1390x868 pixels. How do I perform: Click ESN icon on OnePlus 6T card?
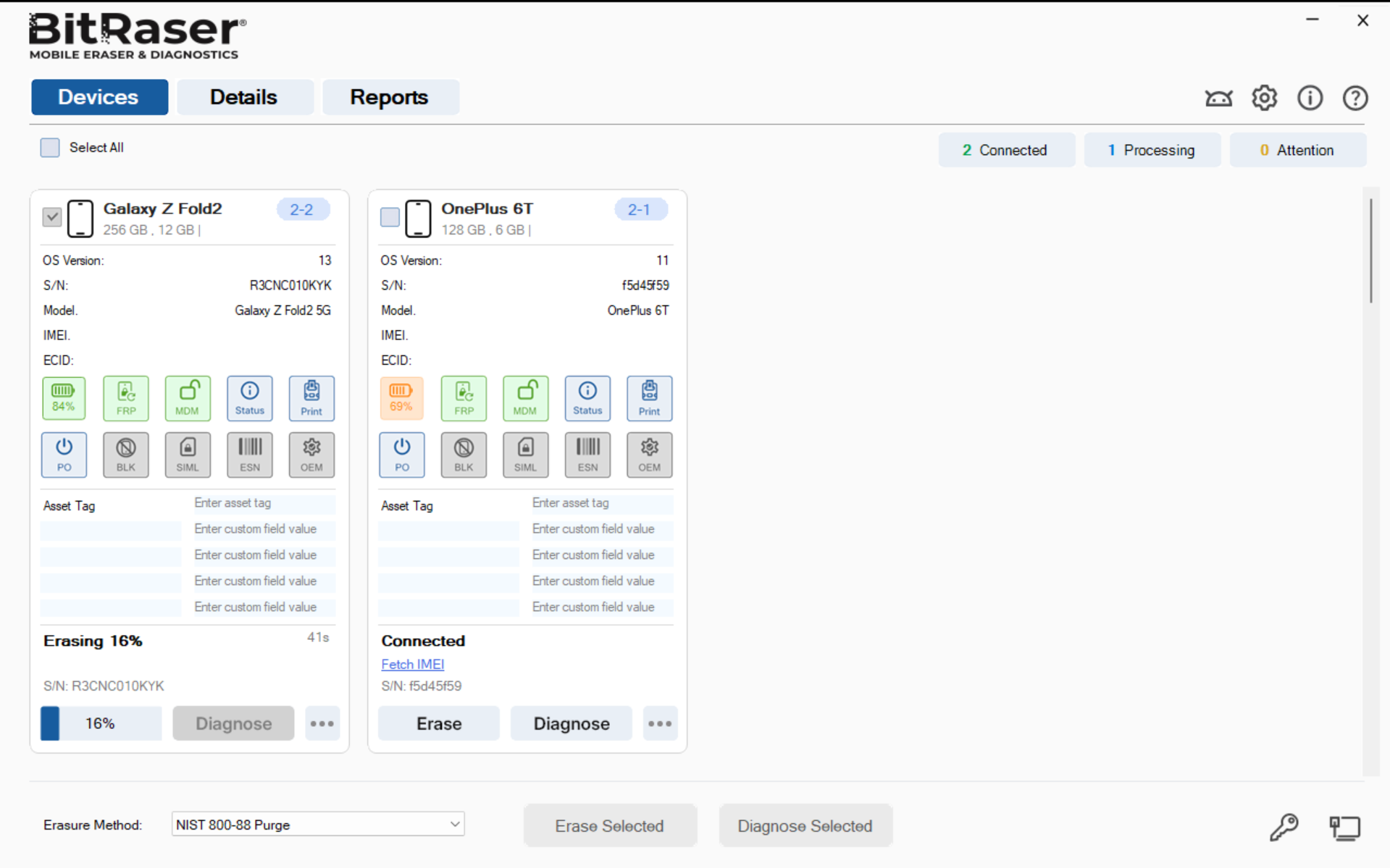click(x=587, y=455)
